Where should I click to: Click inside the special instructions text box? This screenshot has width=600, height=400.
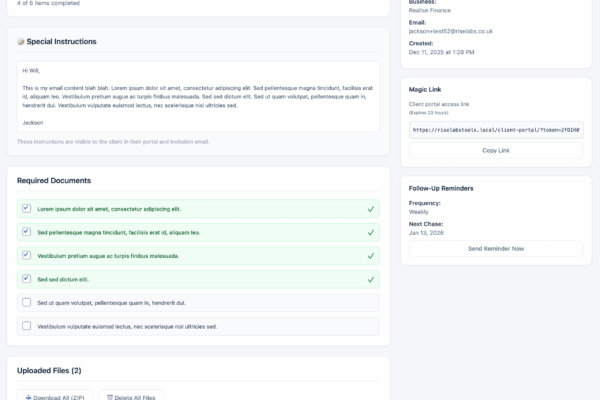tap(198, 96)
